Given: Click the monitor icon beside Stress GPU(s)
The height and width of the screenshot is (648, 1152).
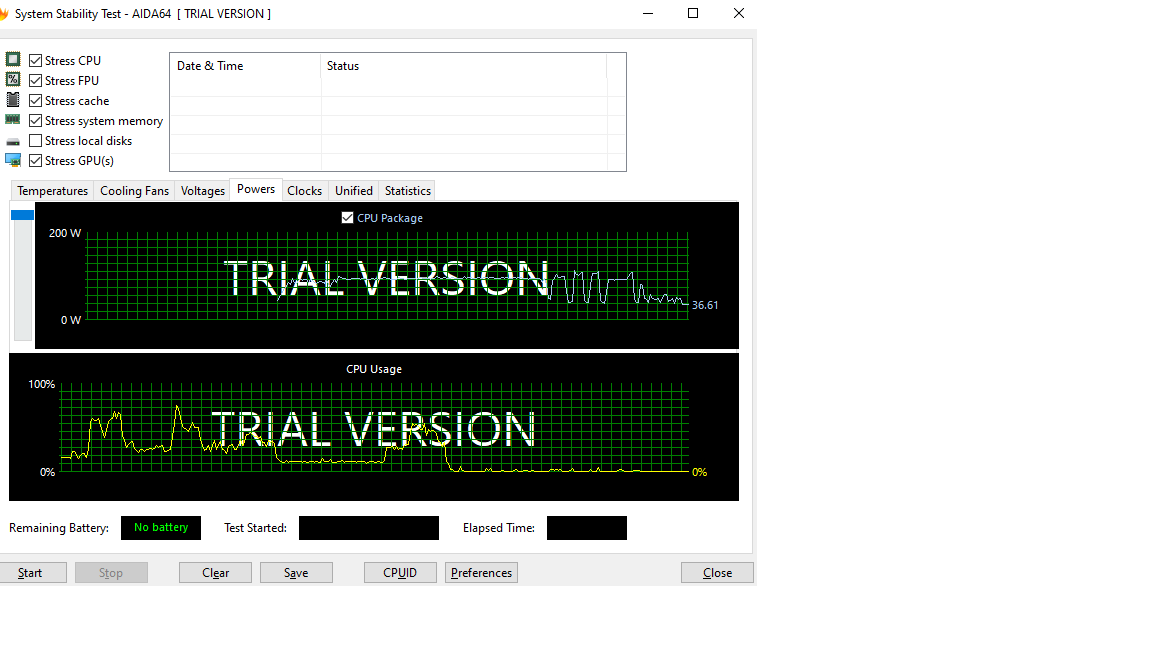Looking at the screenshot, I should coord(13,160).
